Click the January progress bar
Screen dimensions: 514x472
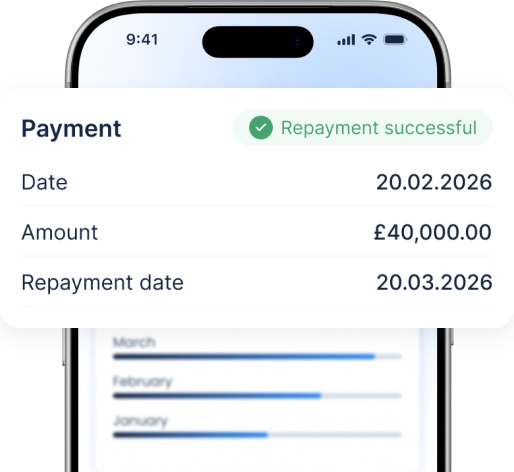pos(257,435)
